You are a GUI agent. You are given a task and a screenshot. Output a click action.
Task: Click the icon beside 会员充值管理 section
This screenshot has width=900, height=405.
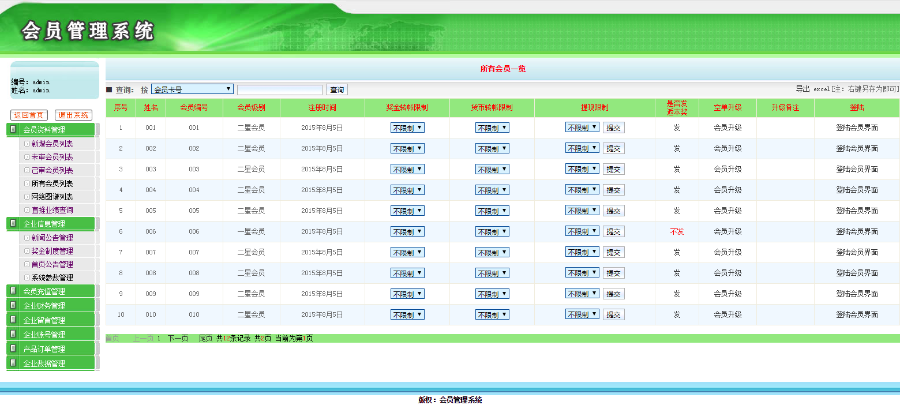[x=13, y=291]
